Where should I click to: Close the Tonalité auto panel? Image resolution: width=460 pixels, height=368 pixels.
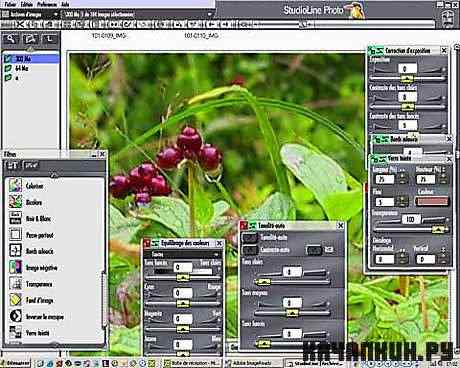click(340, 226)
